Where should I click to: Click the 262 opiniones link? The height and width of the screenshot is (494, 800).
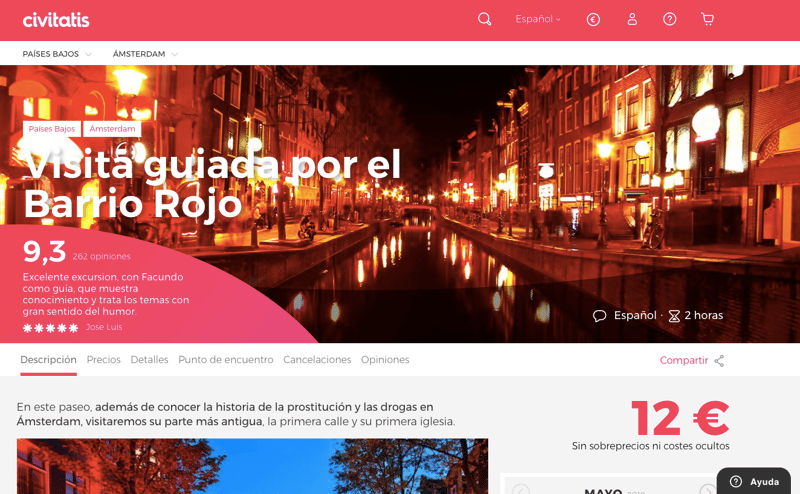pos(101,257)
